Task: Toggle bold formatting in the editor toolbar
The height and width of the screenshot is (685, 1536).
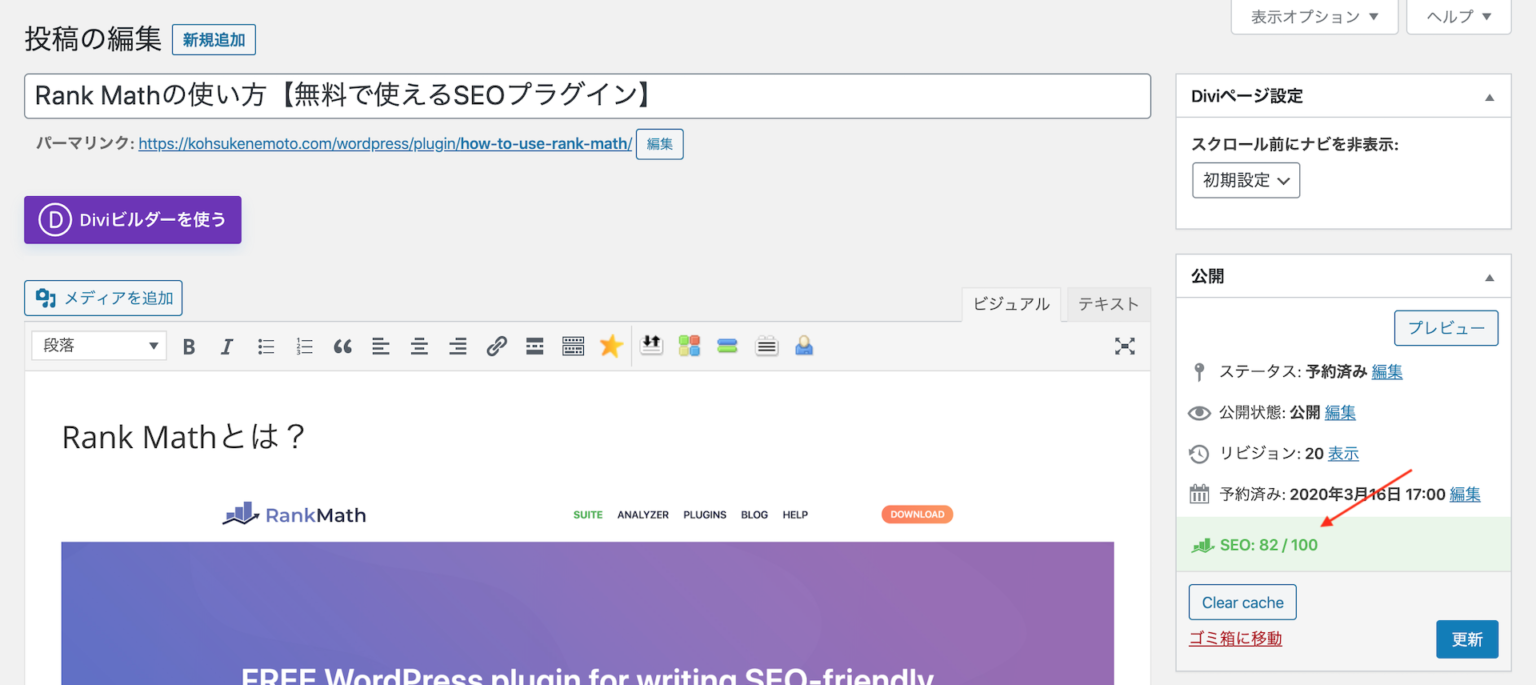Action: click(189, 345)
